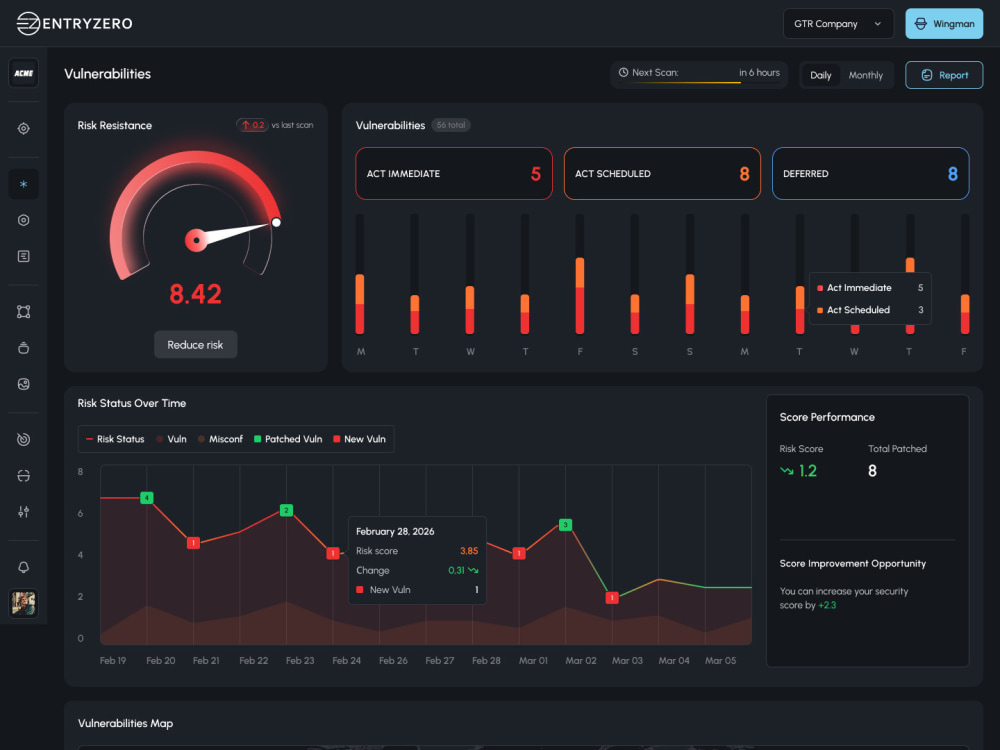The image size is (1000, 750).
Task: Click the Next Scan progress bar
Action: pos(699,82)
